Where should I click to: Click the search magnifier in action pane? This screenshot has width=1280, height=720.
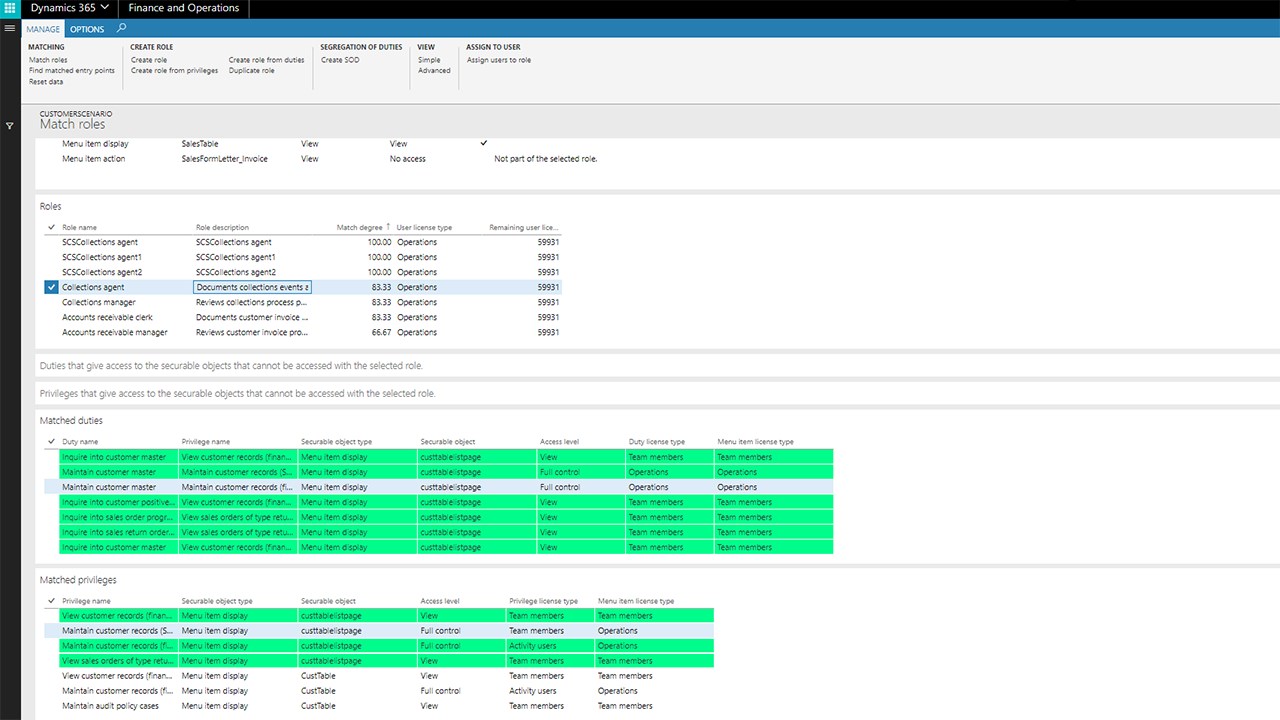click(122, 28)
